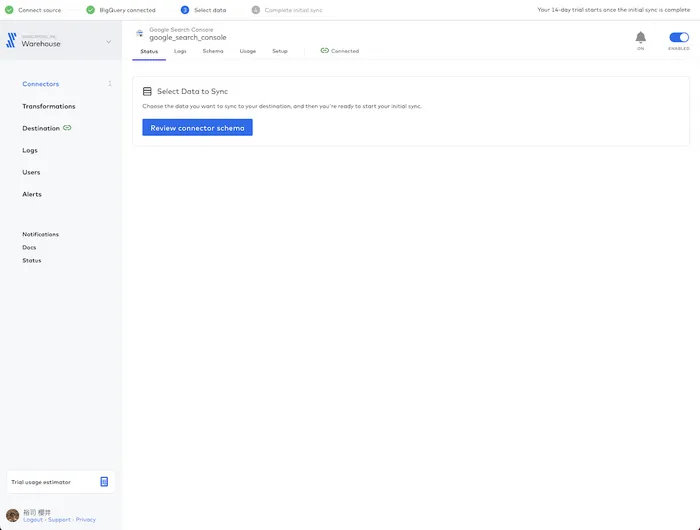The height and width of the screenshot is (530, 700).
Task: Open the Status link in sidebar footer group
Action: (x=32, y=260)
